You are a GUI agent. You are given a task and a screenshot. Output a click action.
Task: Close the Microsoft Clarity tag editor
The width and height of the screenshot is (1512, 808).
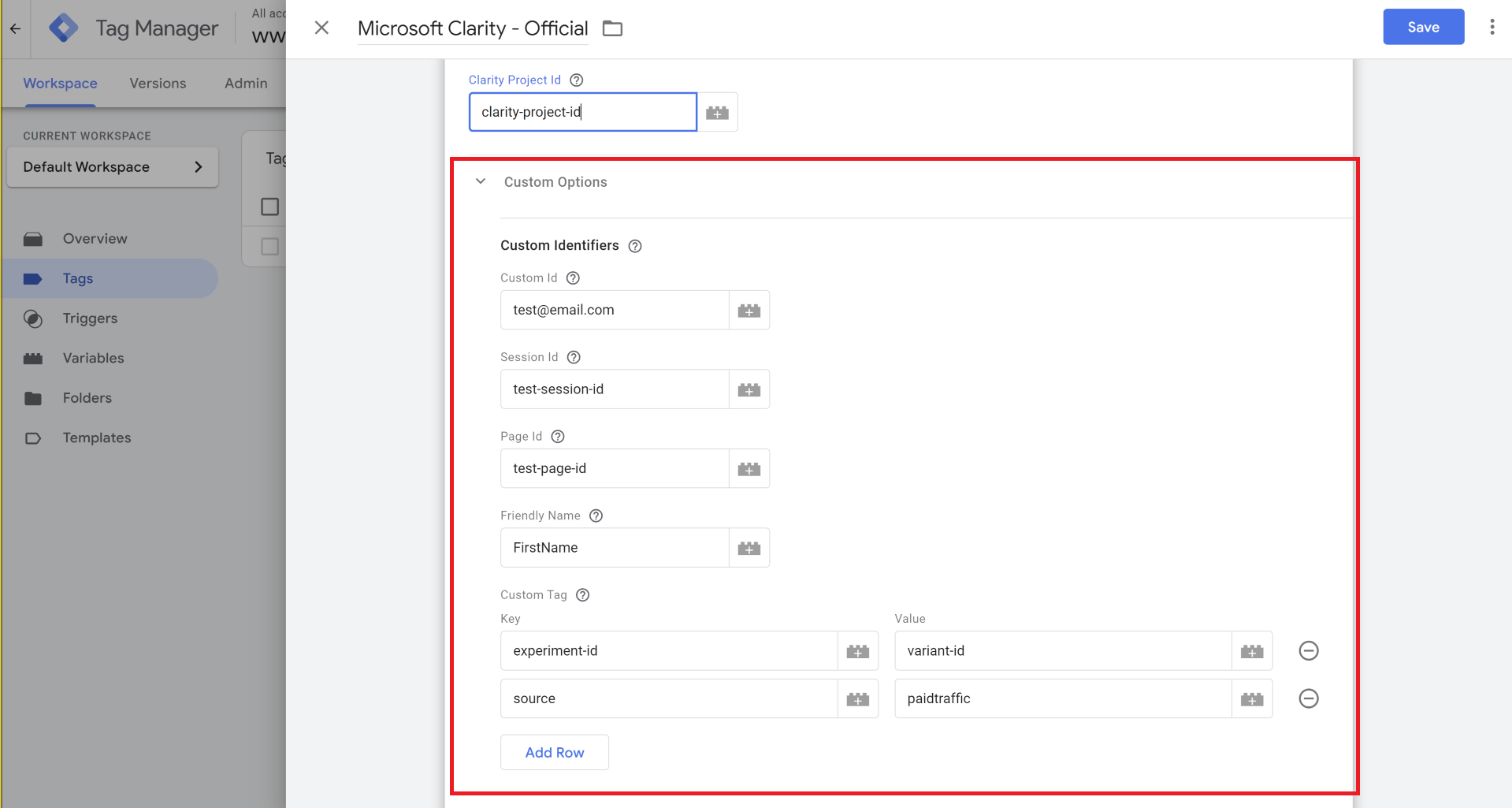(x=321, y=28)
